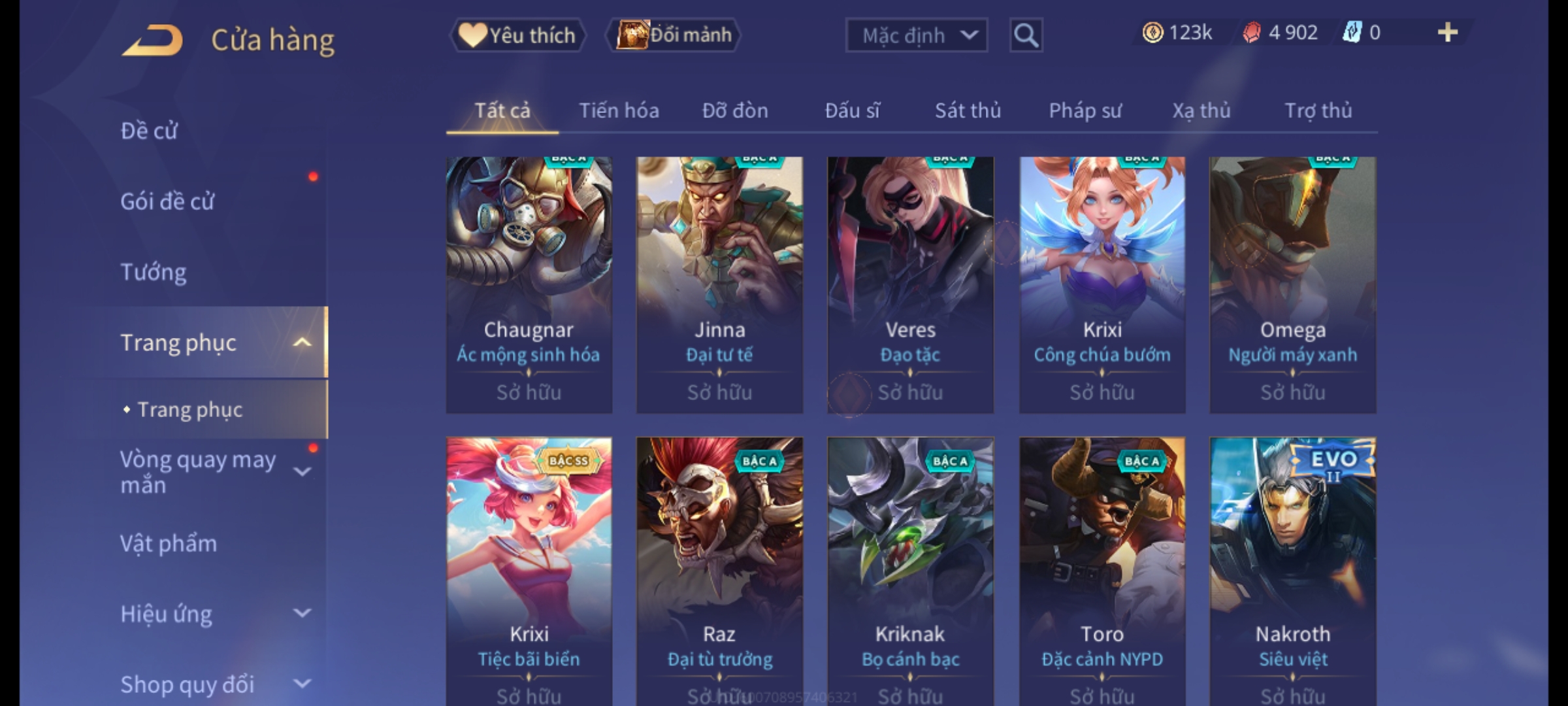This screenshot has height=706, width=1568.
Task: Click the blue voucher balance icon
Action: click(1351, 33)
